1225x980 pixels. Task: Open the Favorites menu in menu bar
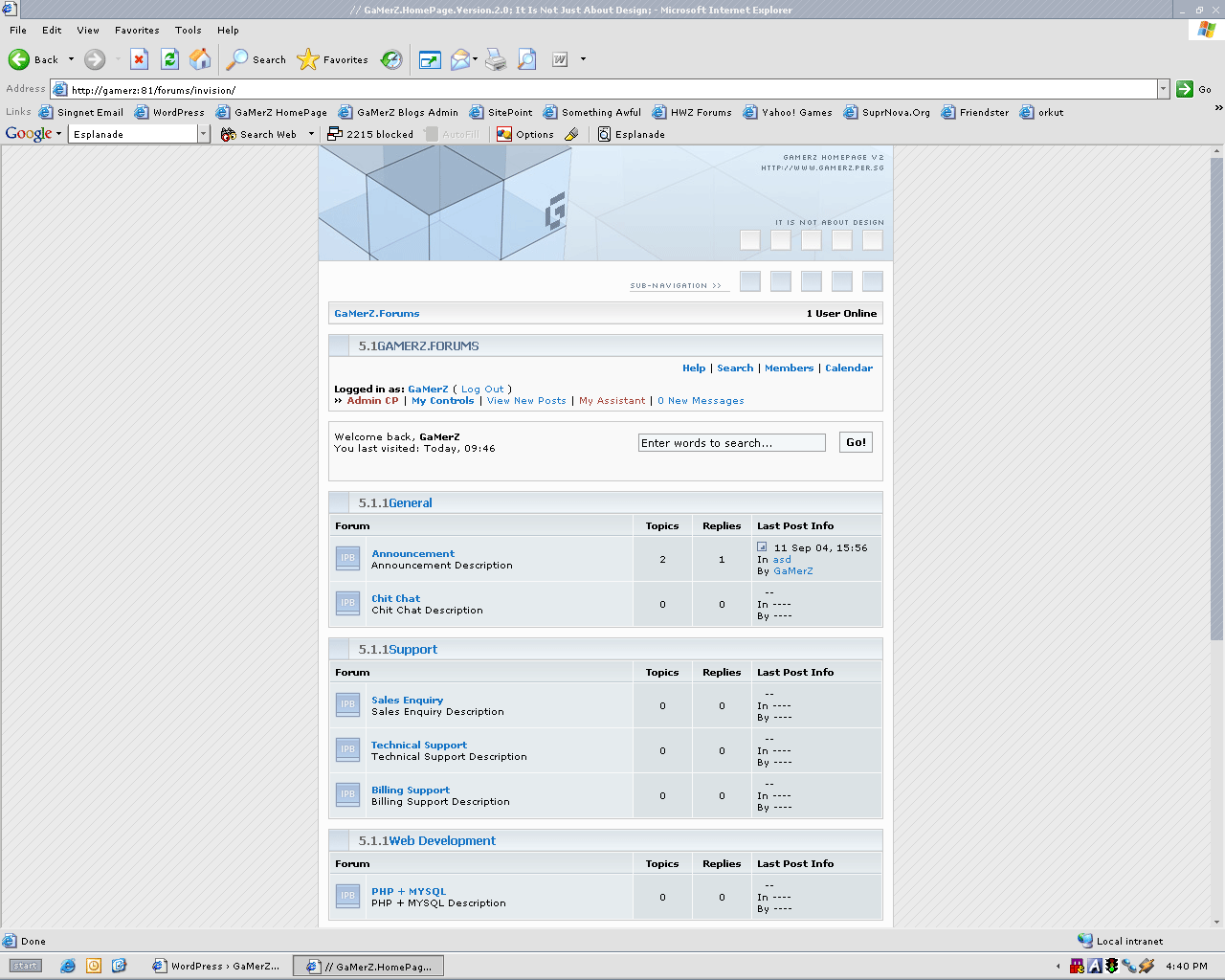[137, 30]
